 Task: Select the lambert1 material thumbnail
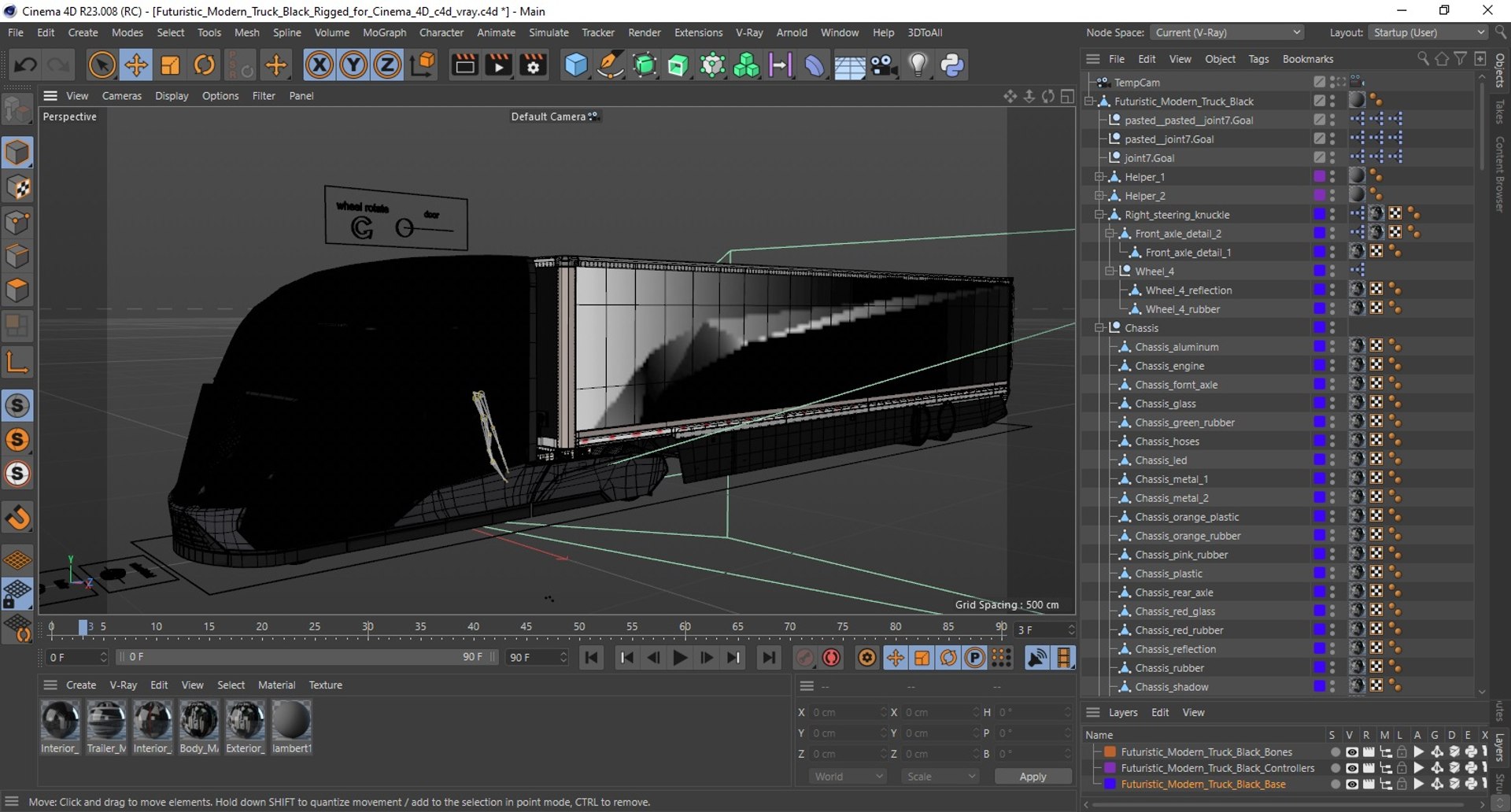point(291,720)
